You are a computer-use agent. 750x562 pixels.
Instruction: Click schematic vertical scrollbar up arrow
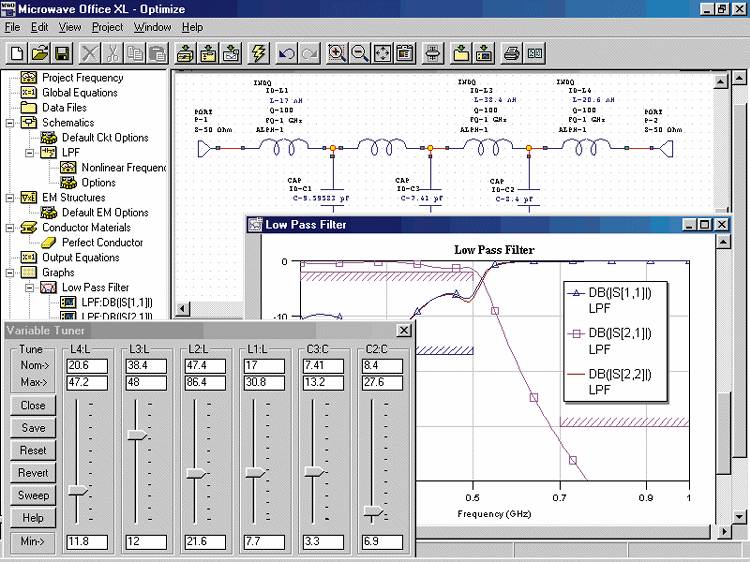click(x=720, y=82)
